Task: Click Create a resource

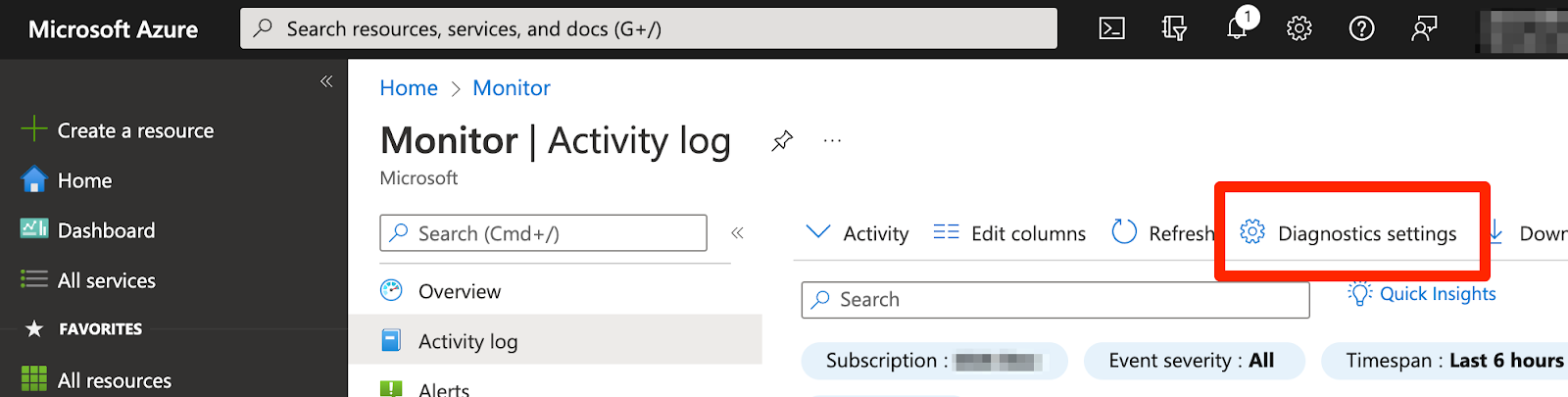Action: click(118, 130)
